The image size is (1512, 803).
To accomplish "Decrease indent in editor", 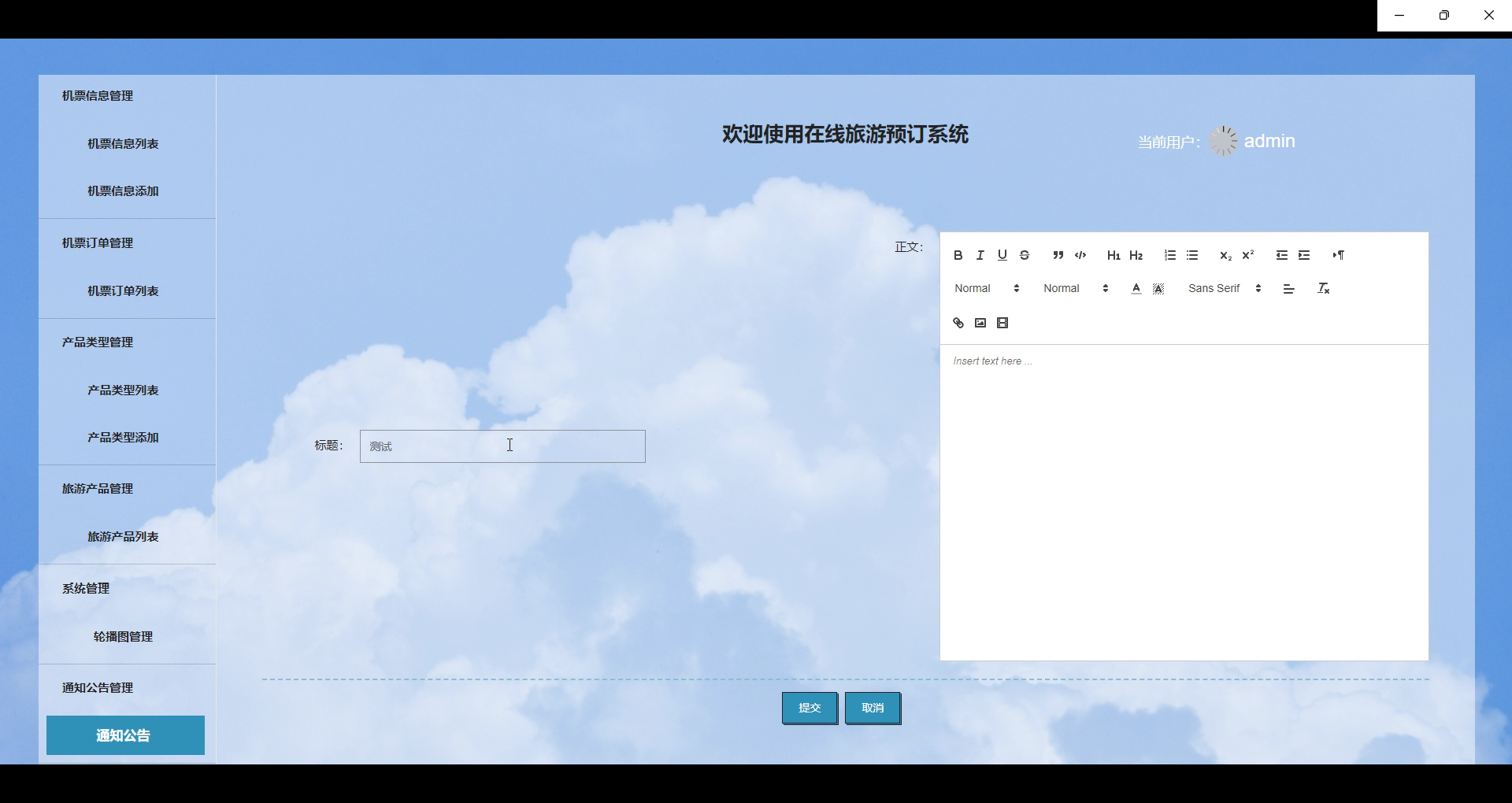I will [x=1281, y=255].
